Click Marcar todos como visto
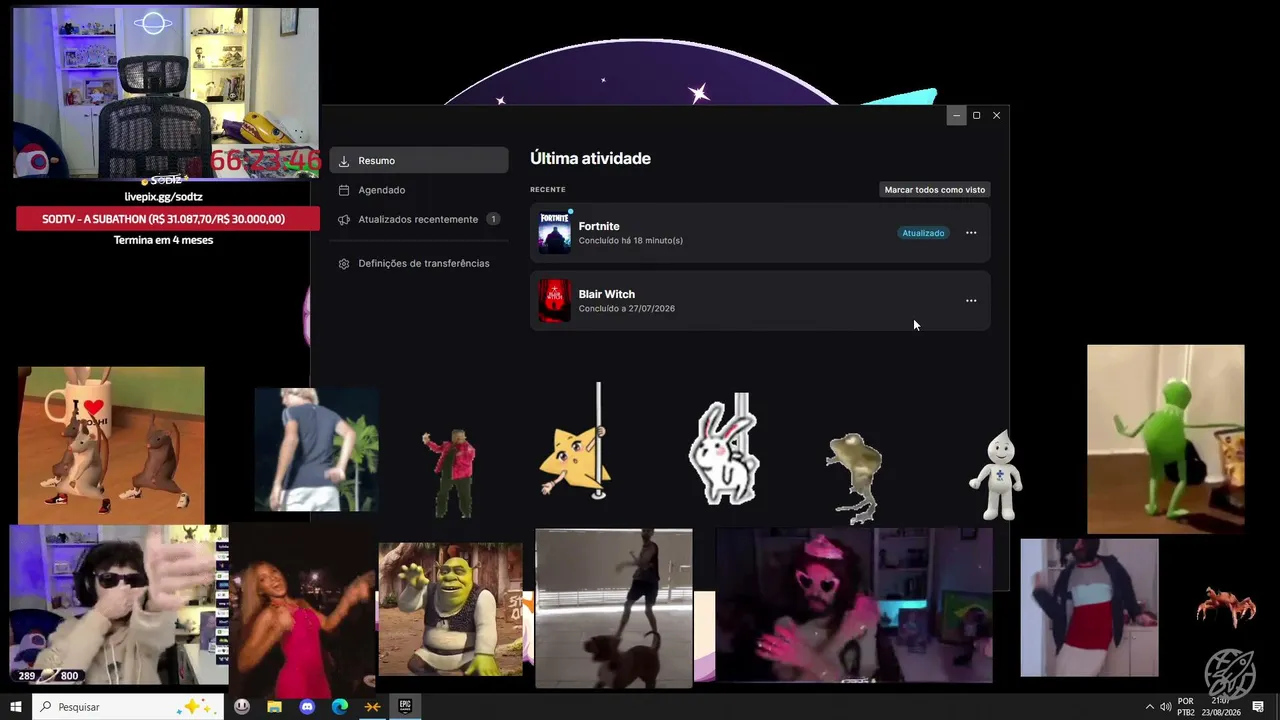 (935, 190)
